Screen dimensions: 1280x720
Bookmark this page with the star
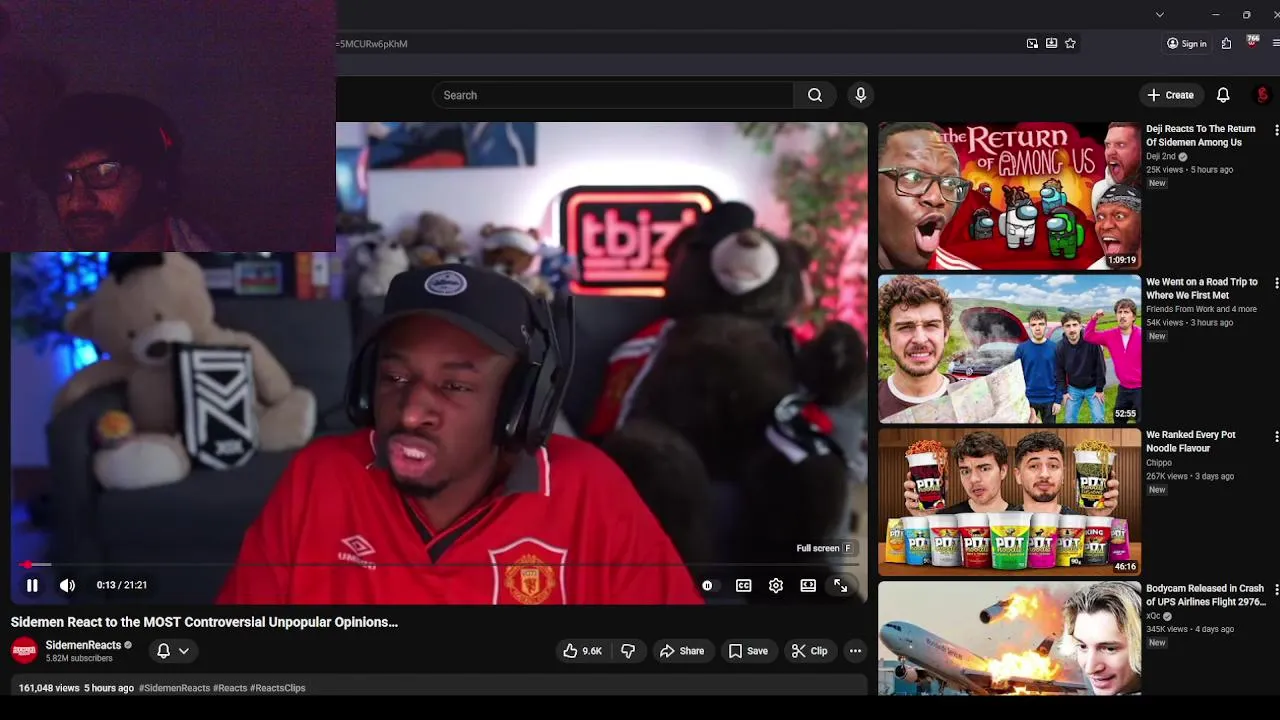point(1070,43)
